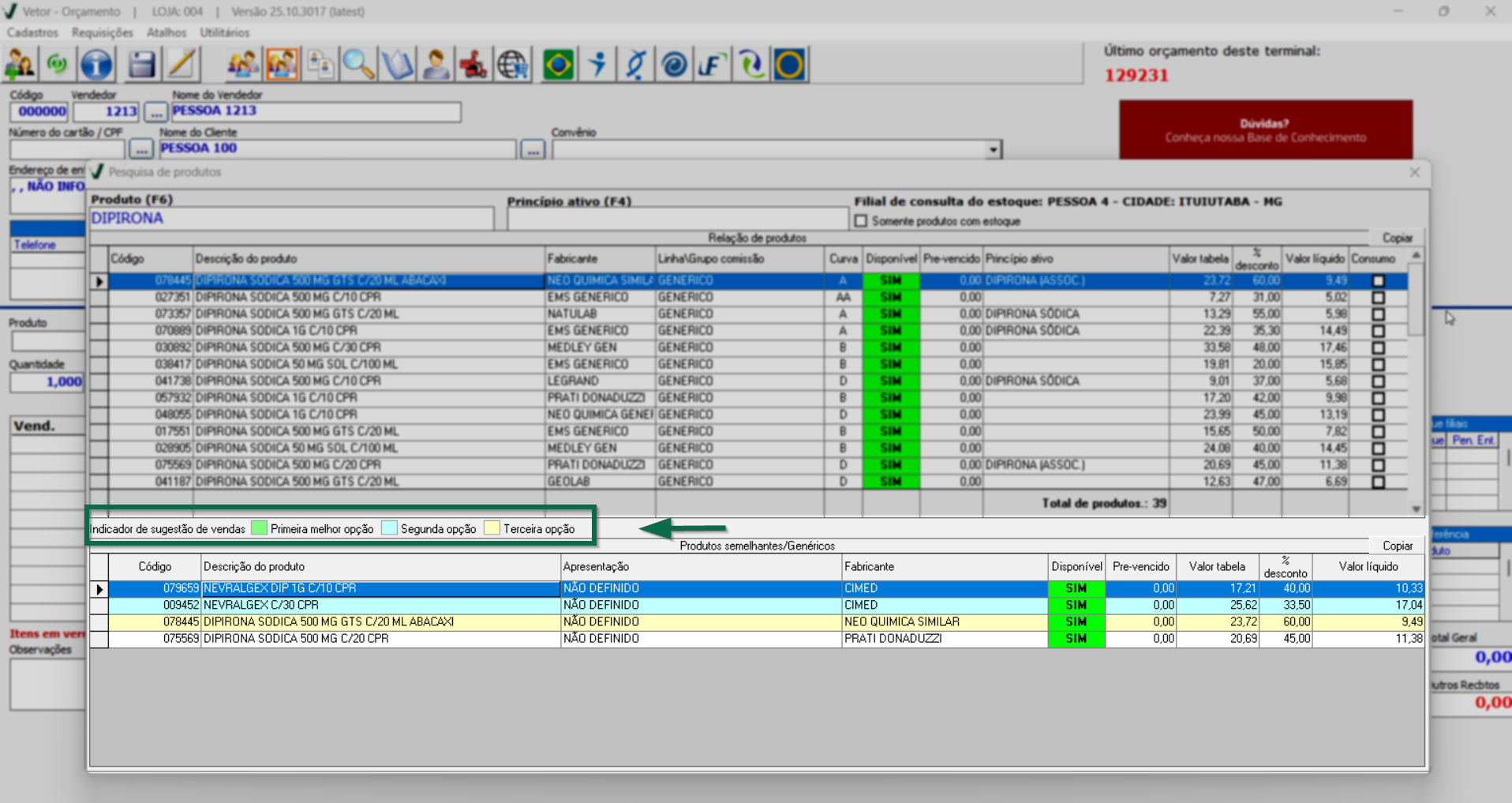
Task: Open client name lookup ellipsis button
Action: pos(533,149)
